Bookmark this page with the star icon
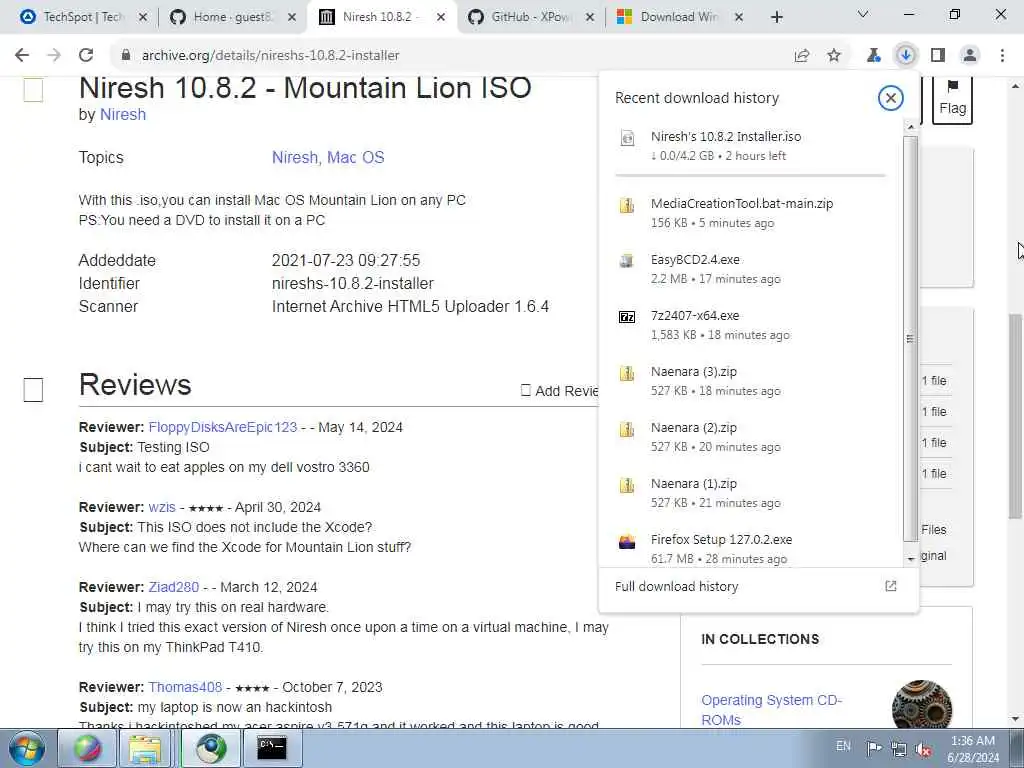Image resolution: width=1024 pixels, height=768 pixels. [834, 56]
